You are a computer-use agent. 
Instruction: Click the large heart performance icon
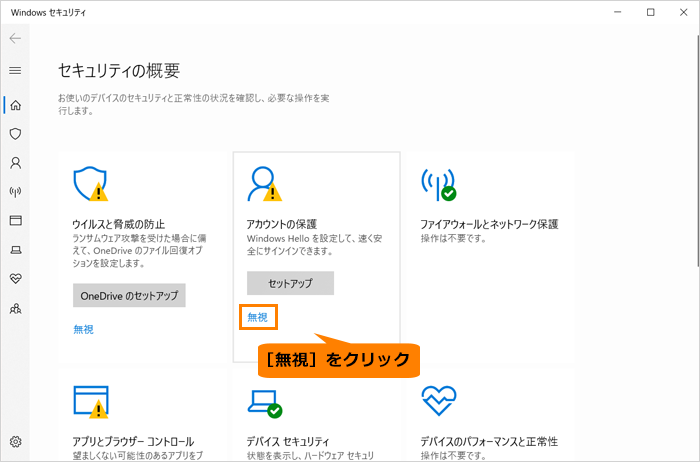point(439,401)
